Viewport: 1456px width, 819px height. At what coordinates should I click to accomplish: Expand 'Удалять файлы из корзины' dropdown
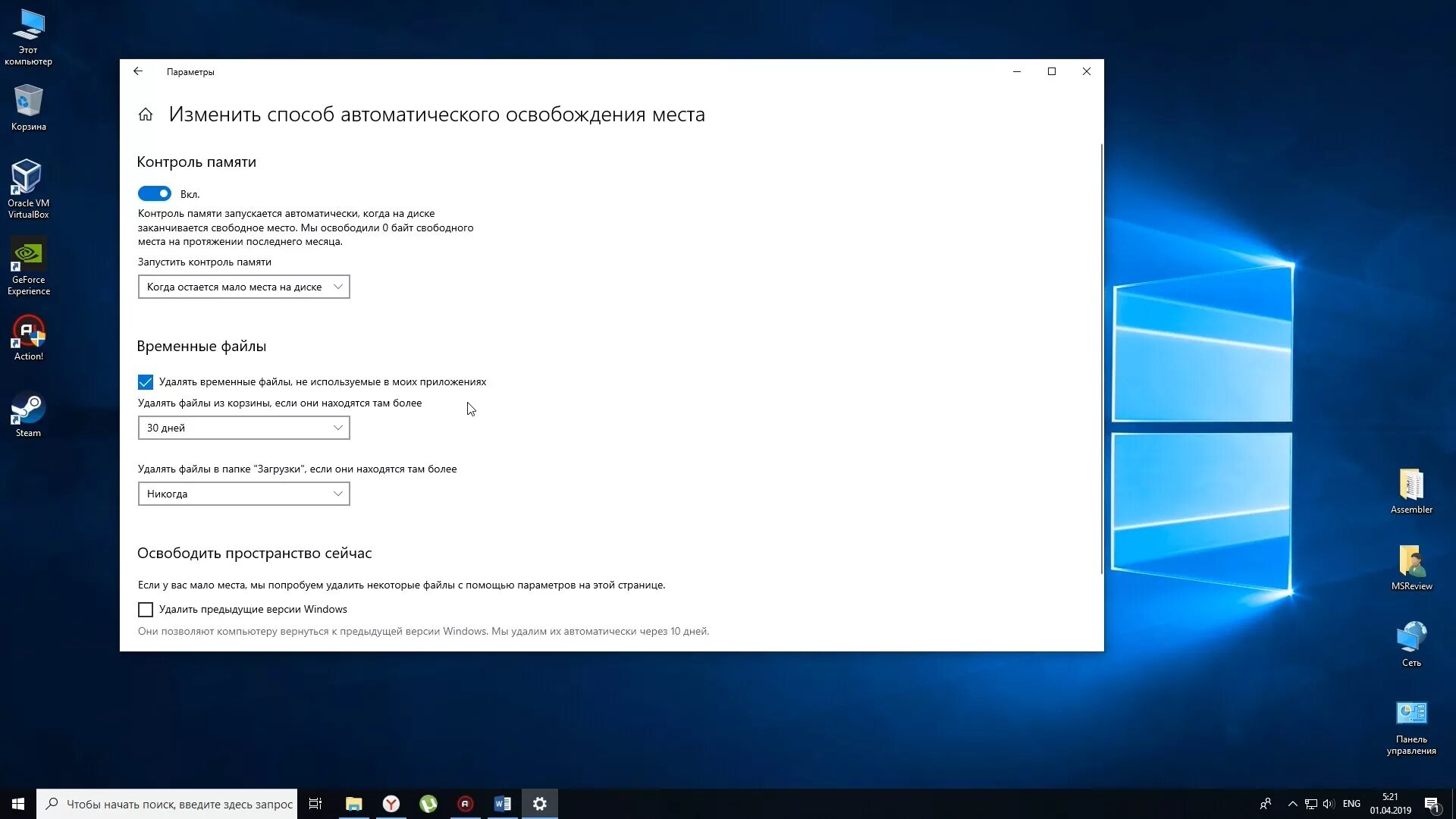pyautogui.click(x=244, y=427)
